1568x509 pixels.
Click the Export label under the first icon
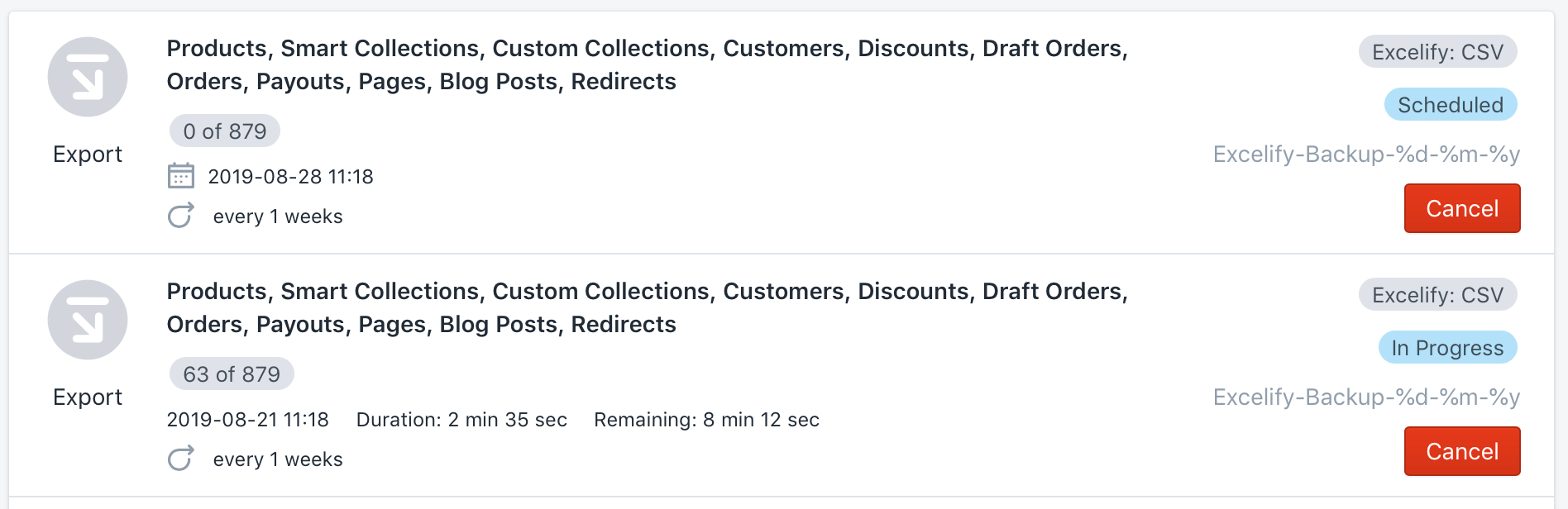(88, 155)
